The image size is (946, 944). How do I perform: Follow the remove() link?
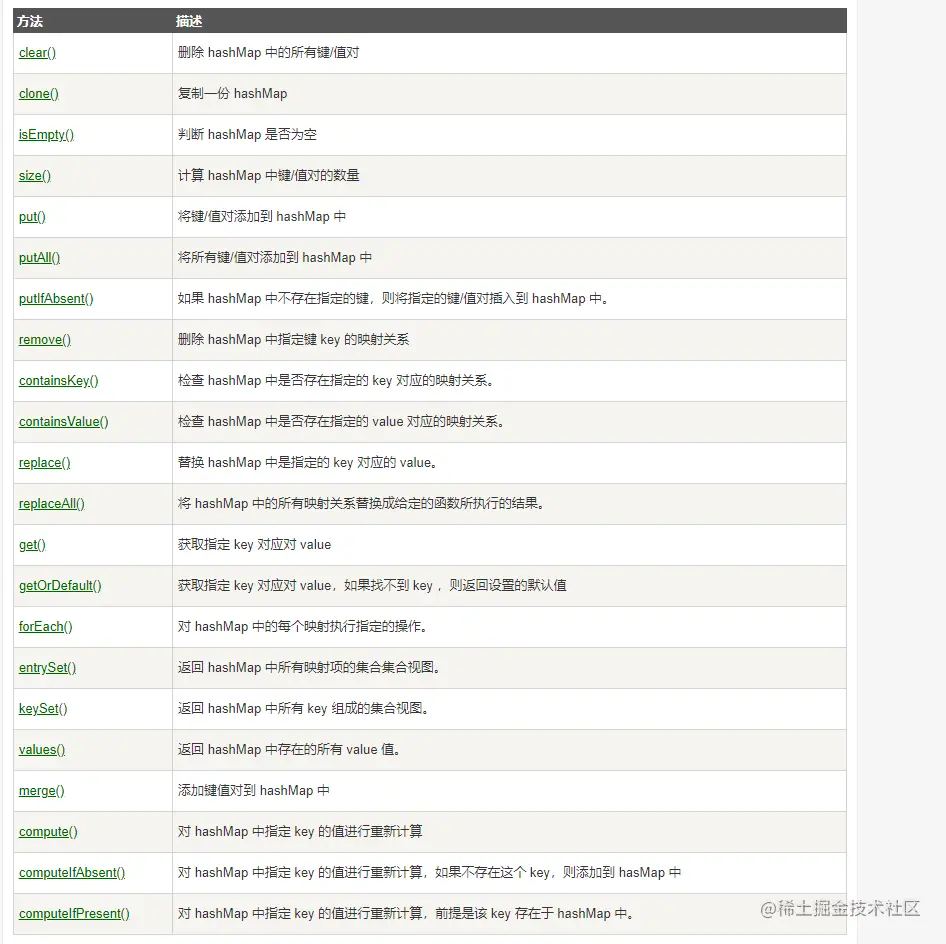(45, 340)
